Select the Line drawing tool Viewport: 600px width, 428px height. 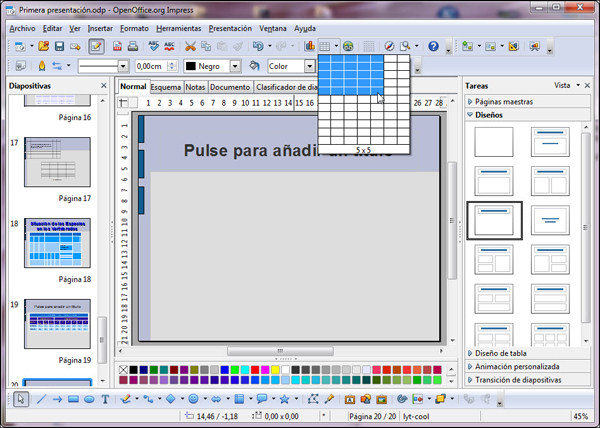[x=41, y=399]
